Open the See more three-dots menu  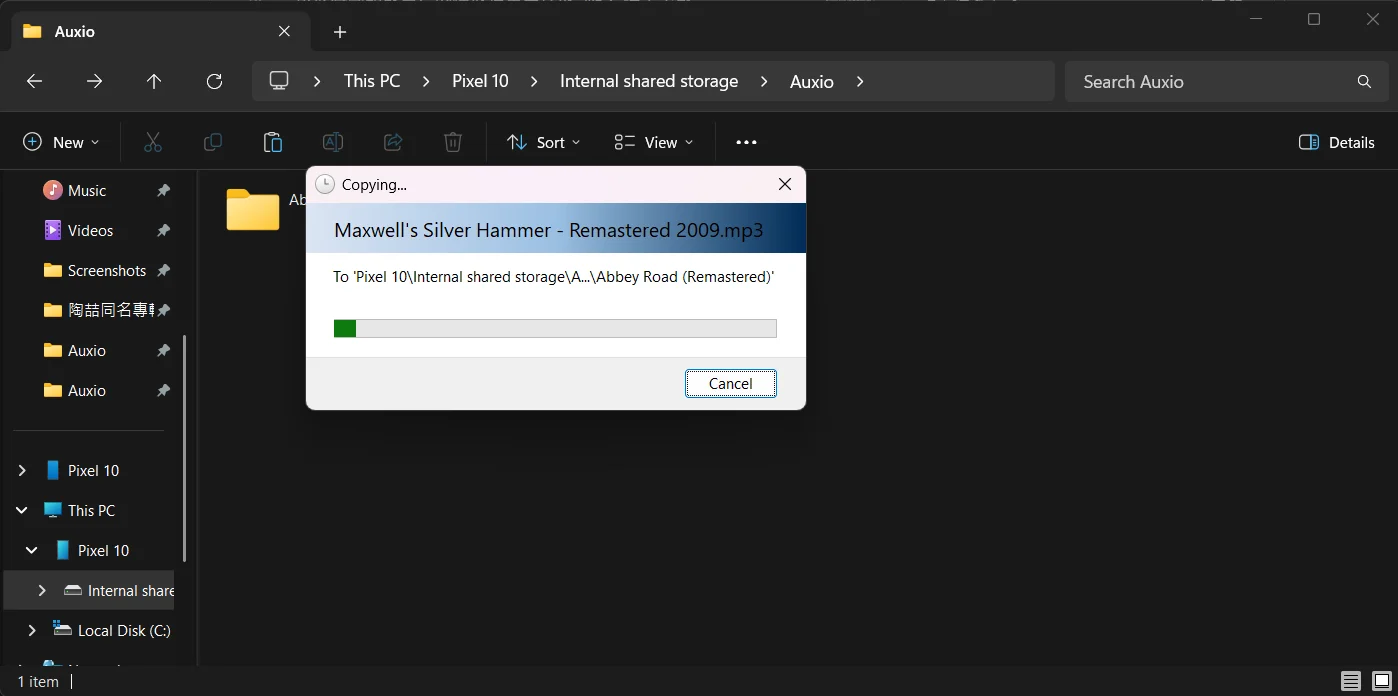coord(746,142)
